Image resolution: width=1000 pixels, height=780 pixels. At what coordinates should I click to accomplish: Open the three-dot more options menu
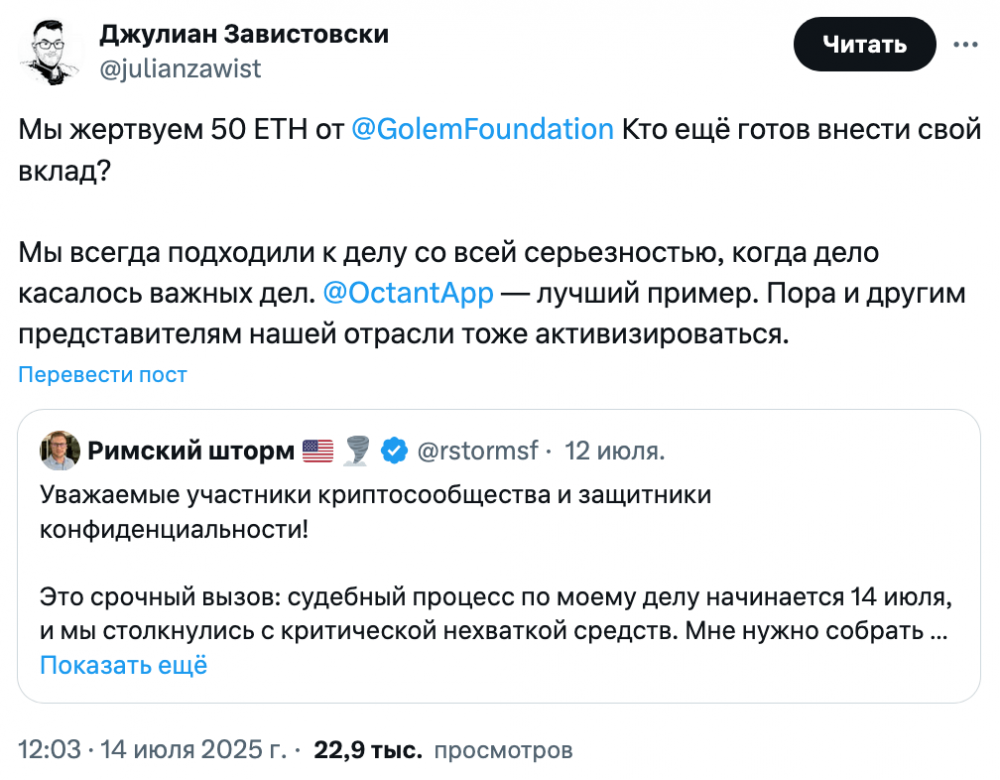point(965,45)
